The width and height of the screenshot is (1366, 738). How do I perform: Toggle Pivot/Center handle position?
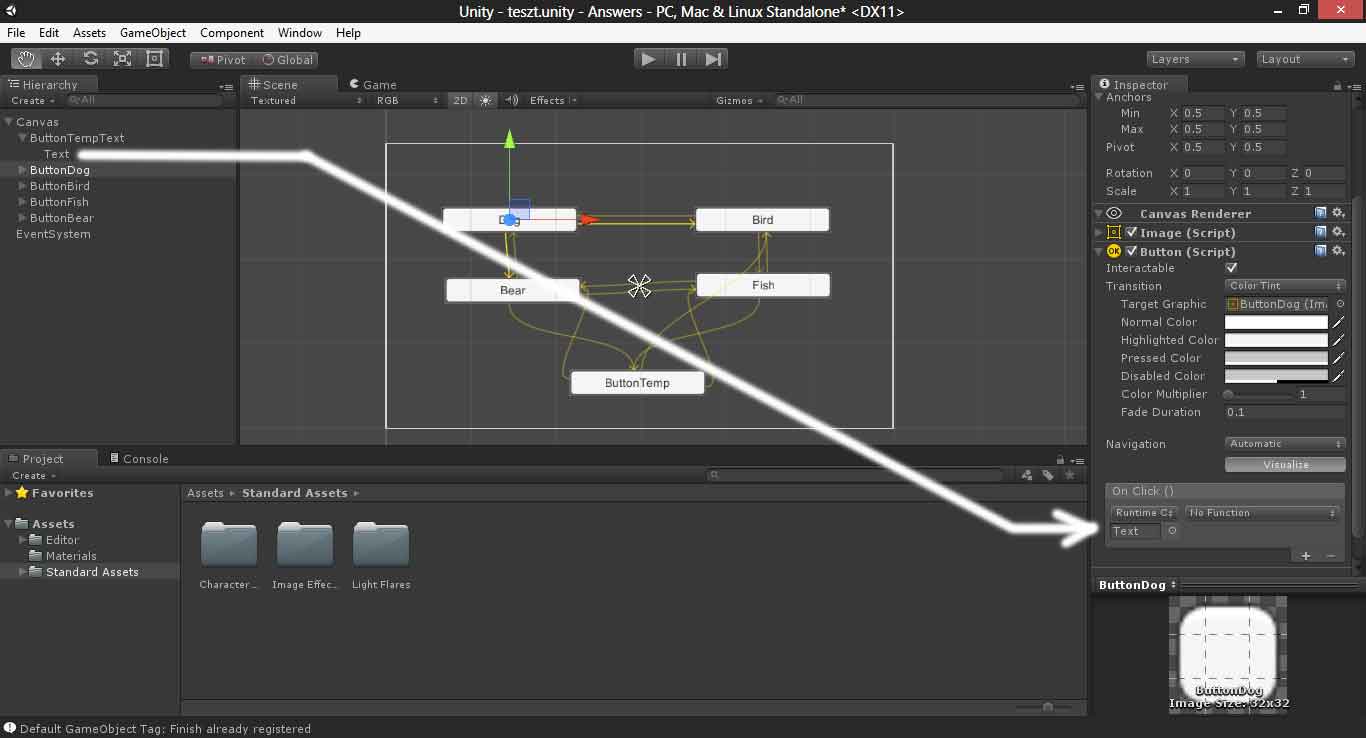(x=222, y=60)
